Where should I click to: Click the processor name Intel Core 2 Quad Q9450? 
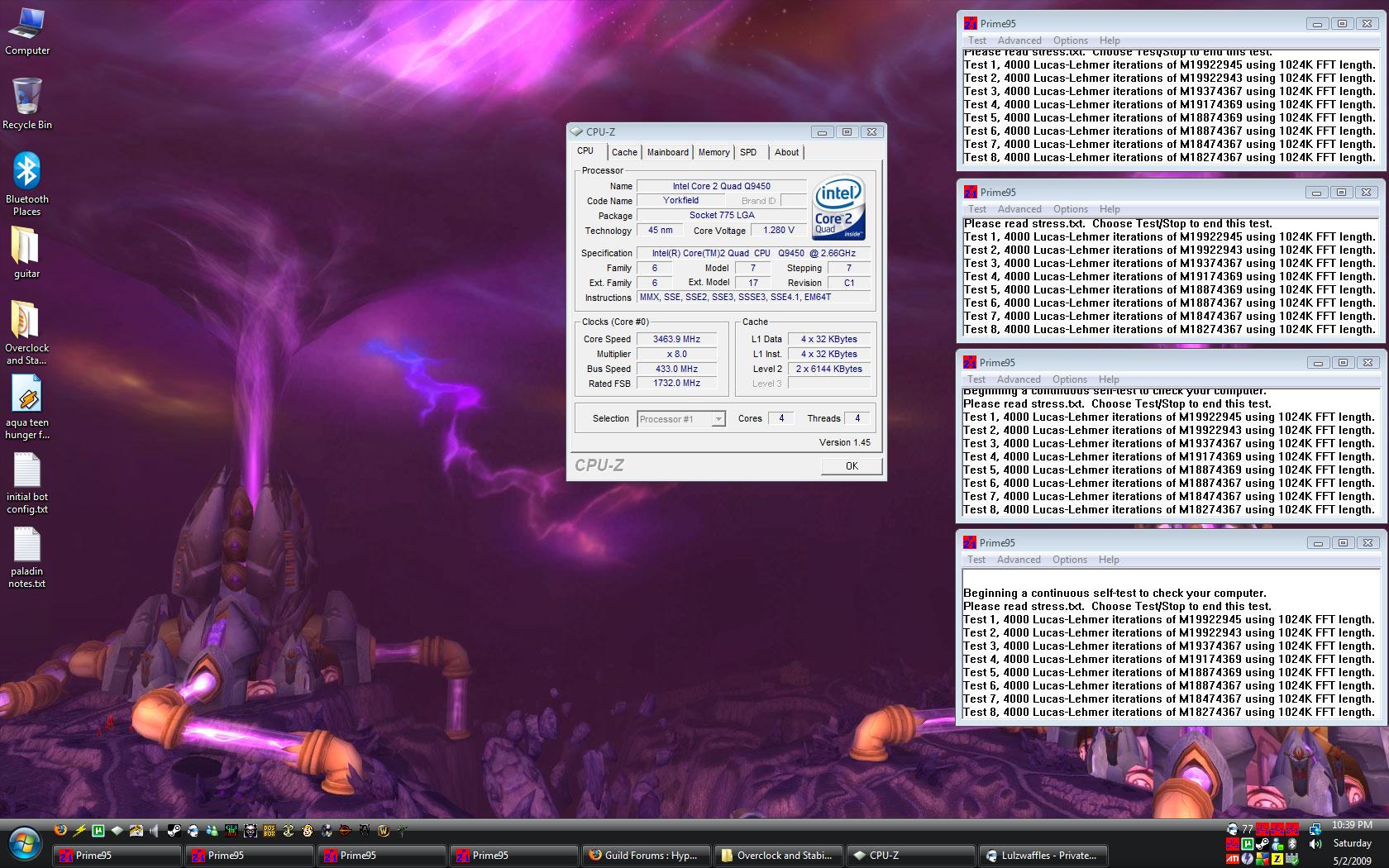(x=722, y=186)
